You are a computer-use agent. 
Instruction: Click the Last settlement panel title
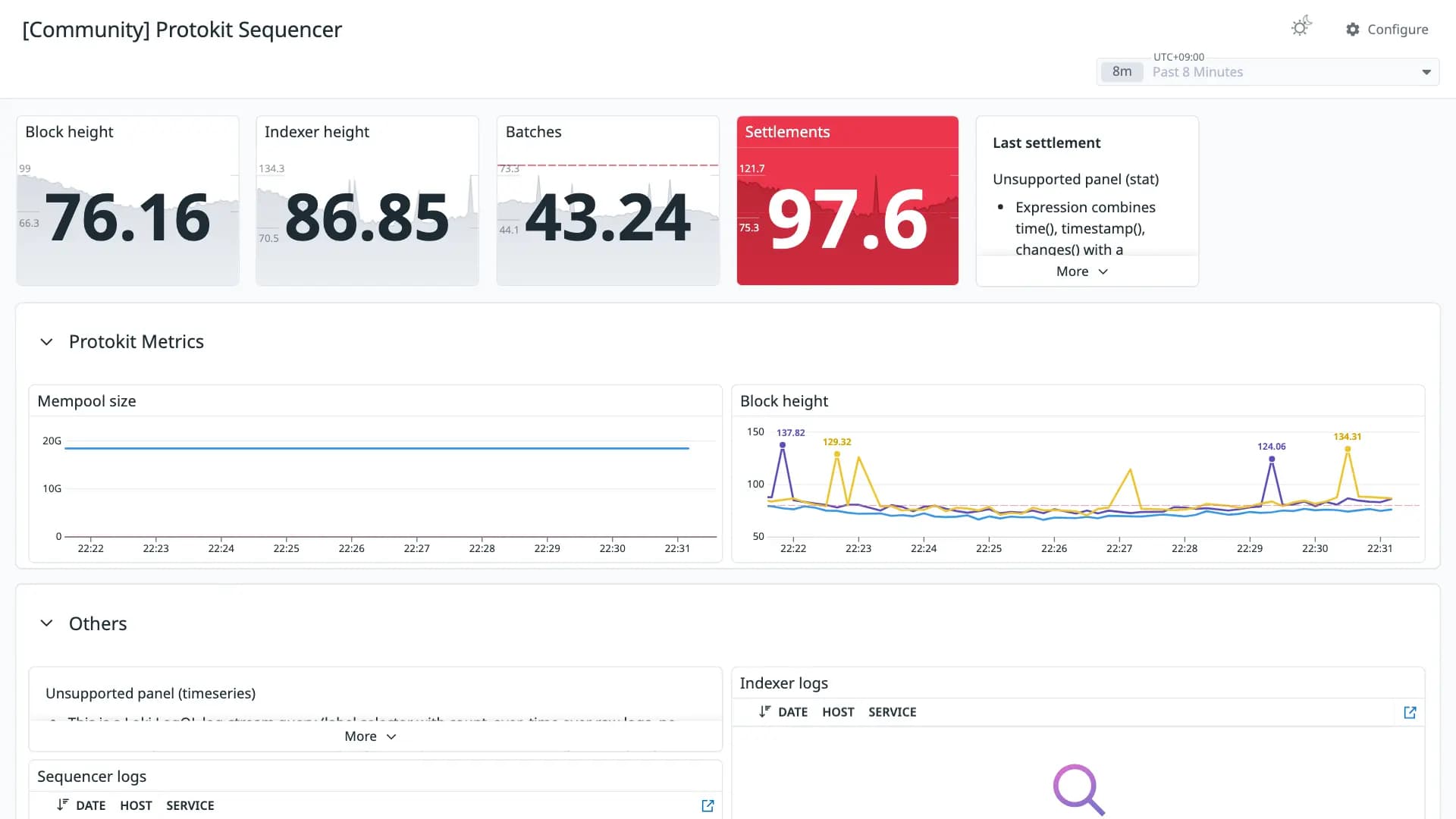coord(1046,143)
